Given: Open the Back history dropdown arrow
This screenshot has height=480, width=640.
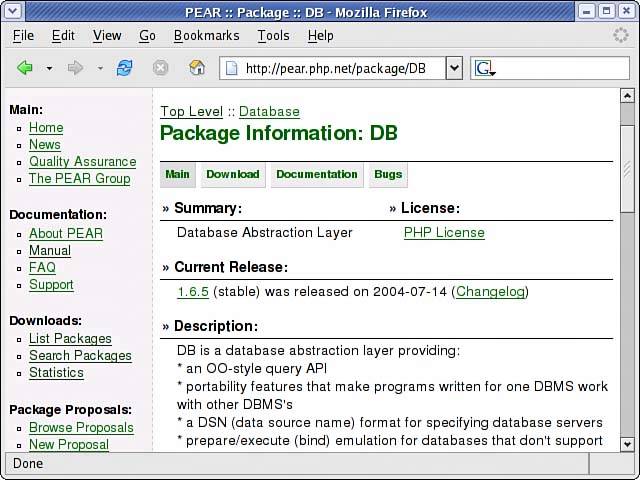Looking at the screenshot, I should 49,69.
